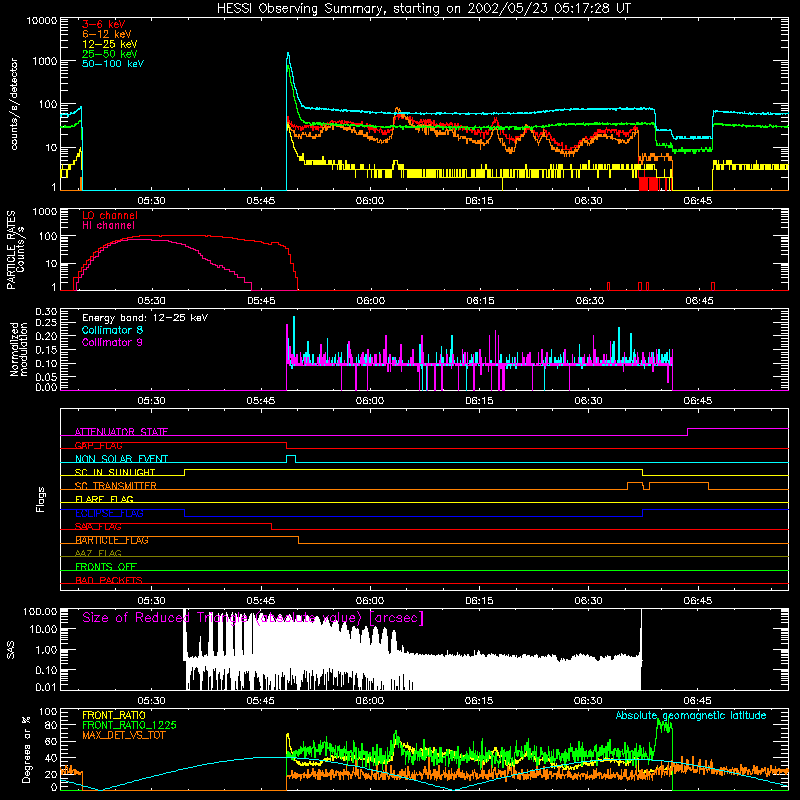Click the 10000 tick on counts axis
The height and width of the screenshot is (800, 800).
pyautogui.click(x=42, y=21)
